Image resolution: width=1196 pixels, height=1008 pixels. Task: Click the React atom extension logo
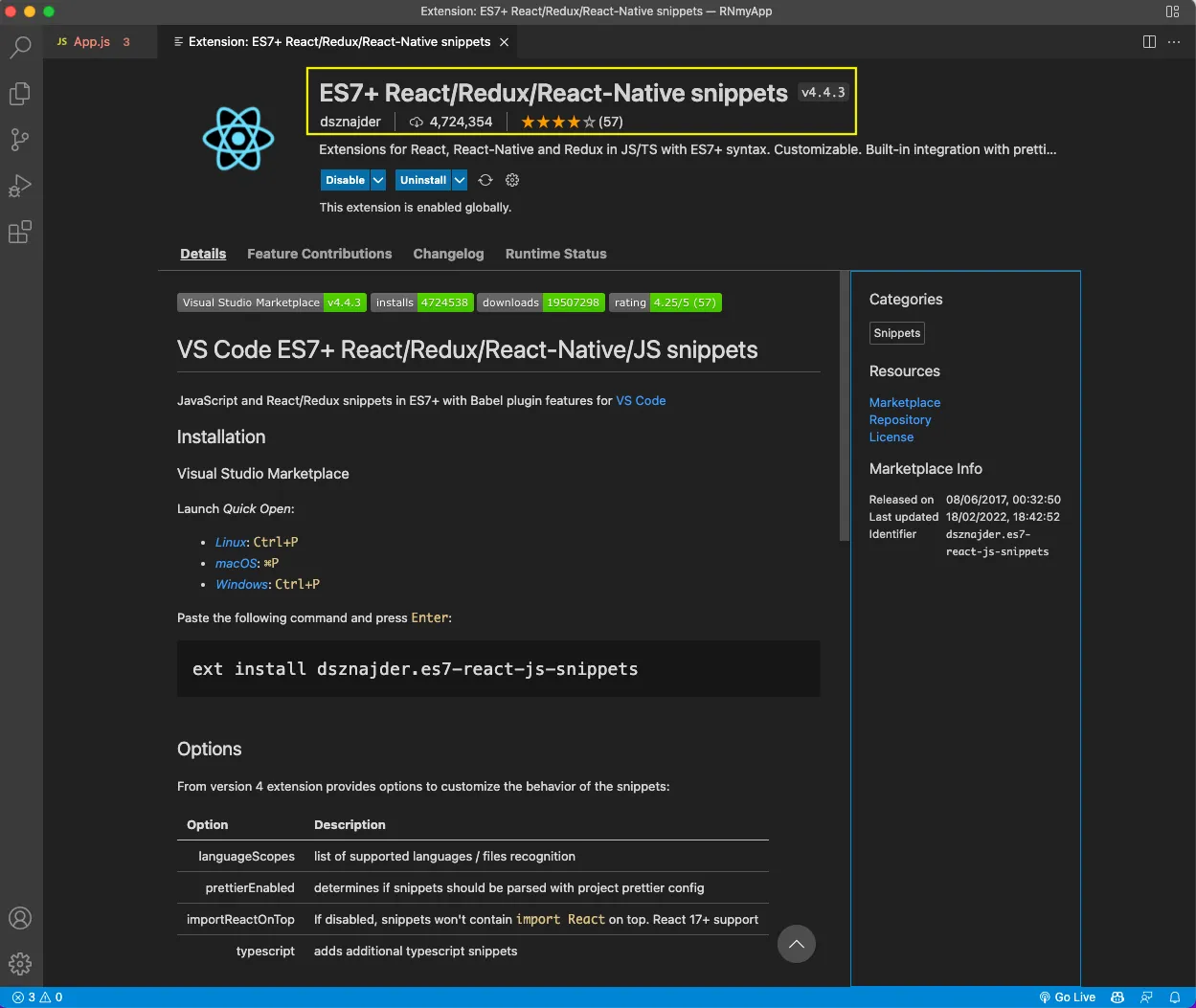[238, 139]
